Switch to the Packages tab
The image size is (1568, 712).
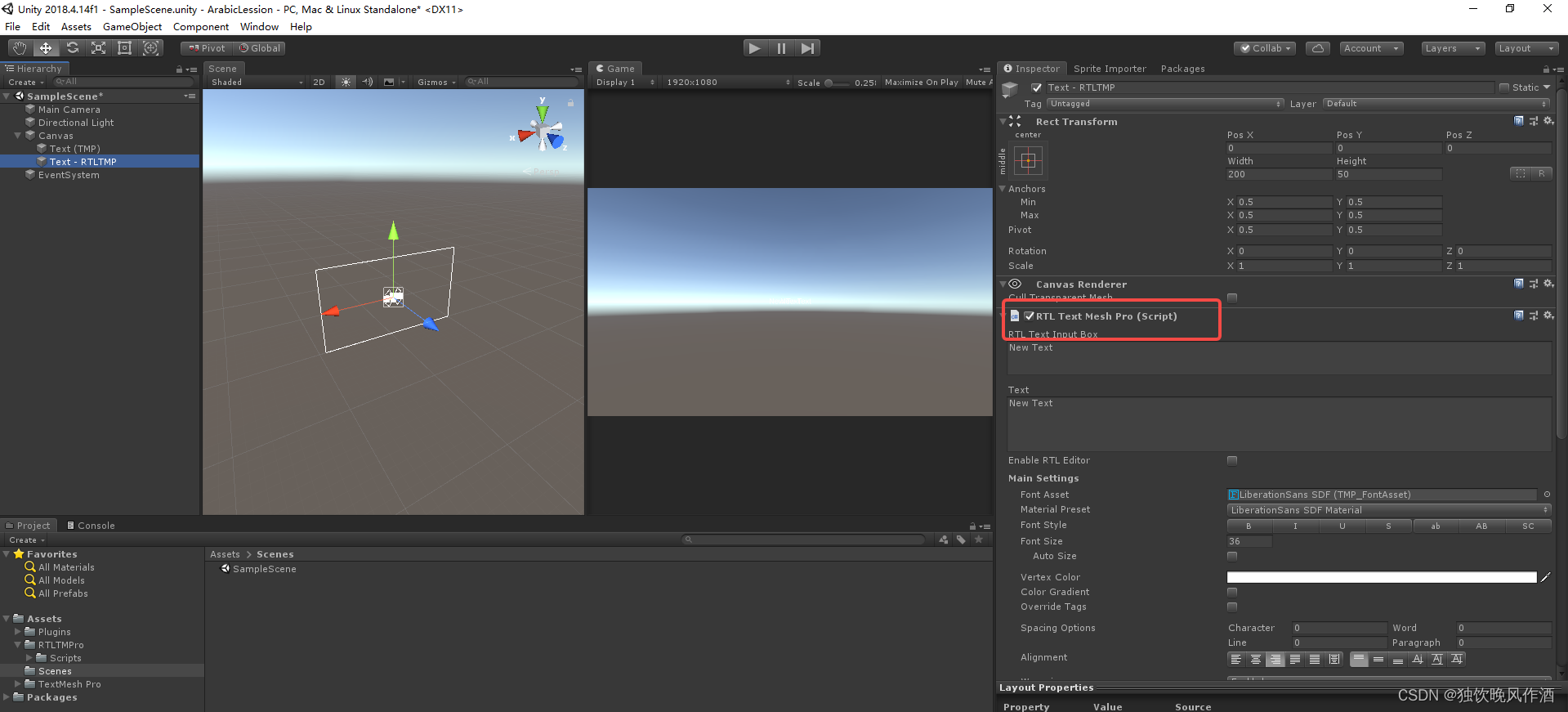(1182, 69)
